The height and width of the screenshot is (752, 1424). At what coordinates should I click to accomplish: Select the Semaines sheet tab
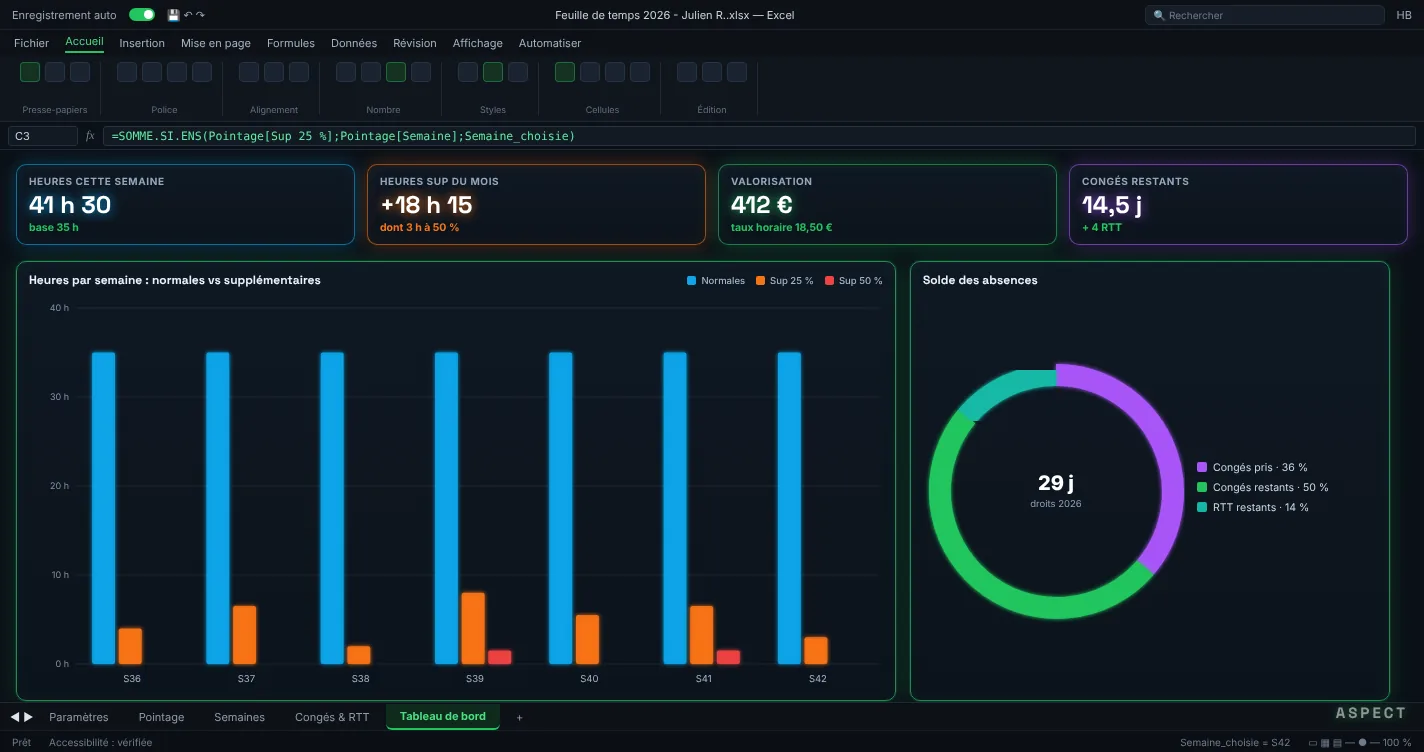[240, 717]
